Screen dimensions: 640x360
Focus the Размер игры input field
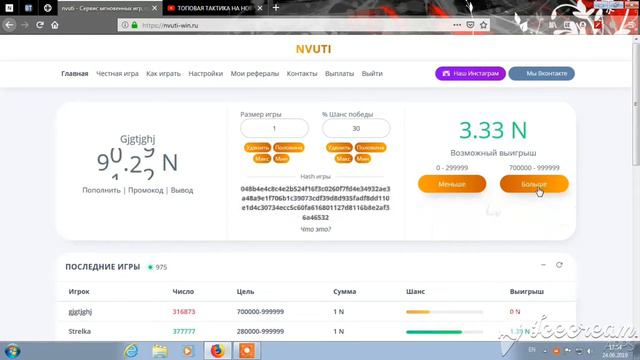[274, 128]
